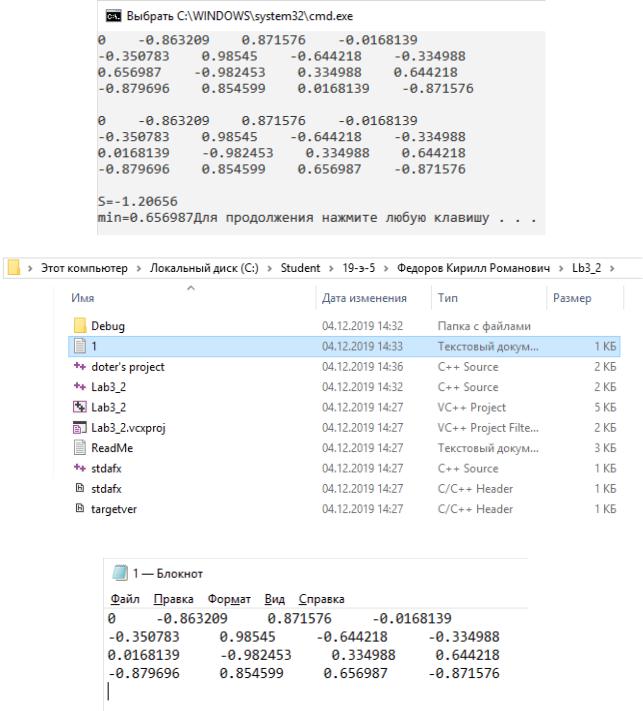643x711 pixels.
Task: Open Файл menu in Notepad
Action: 125,599
